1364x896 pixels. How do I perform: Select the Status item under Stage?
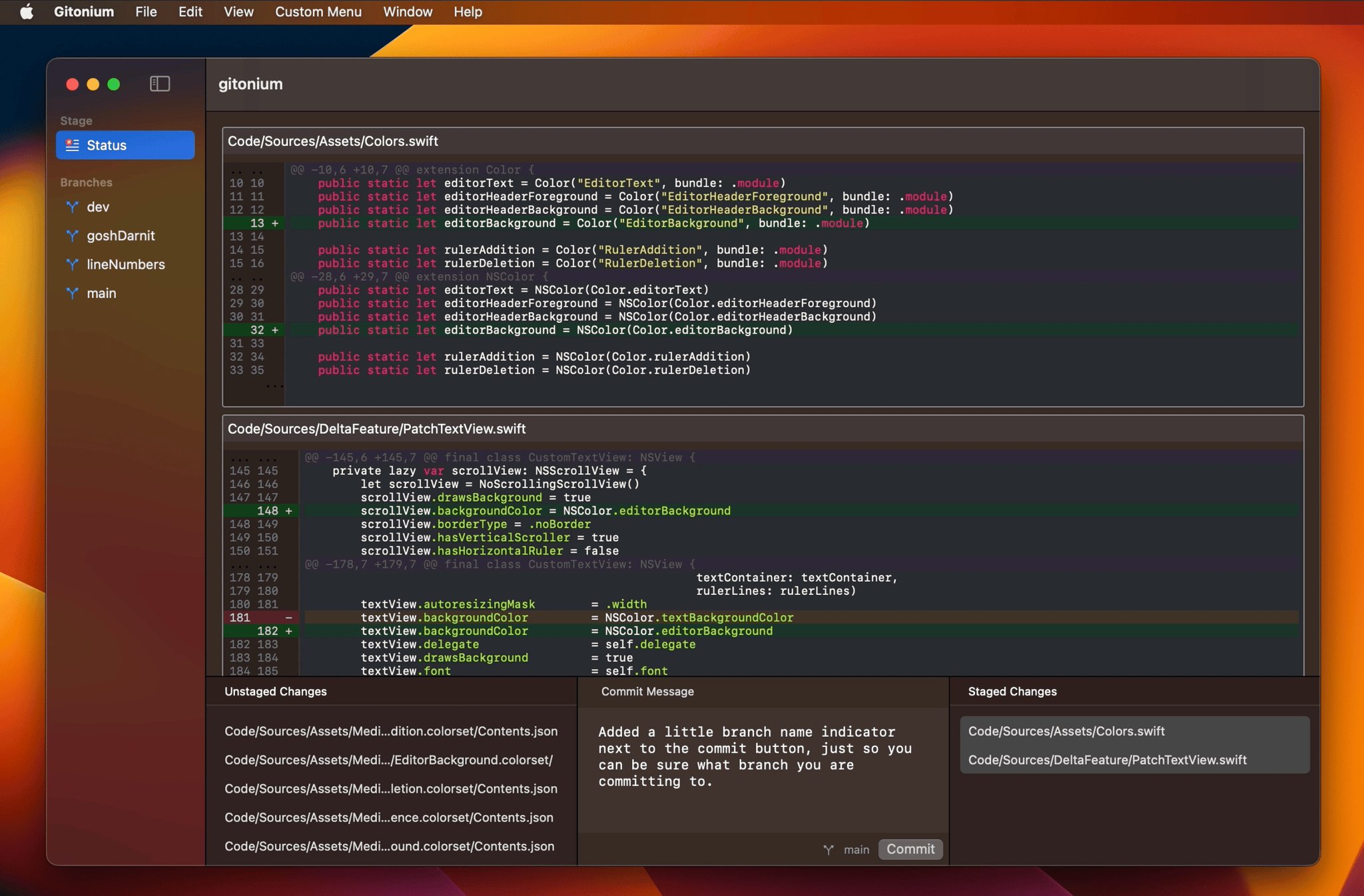125,145
